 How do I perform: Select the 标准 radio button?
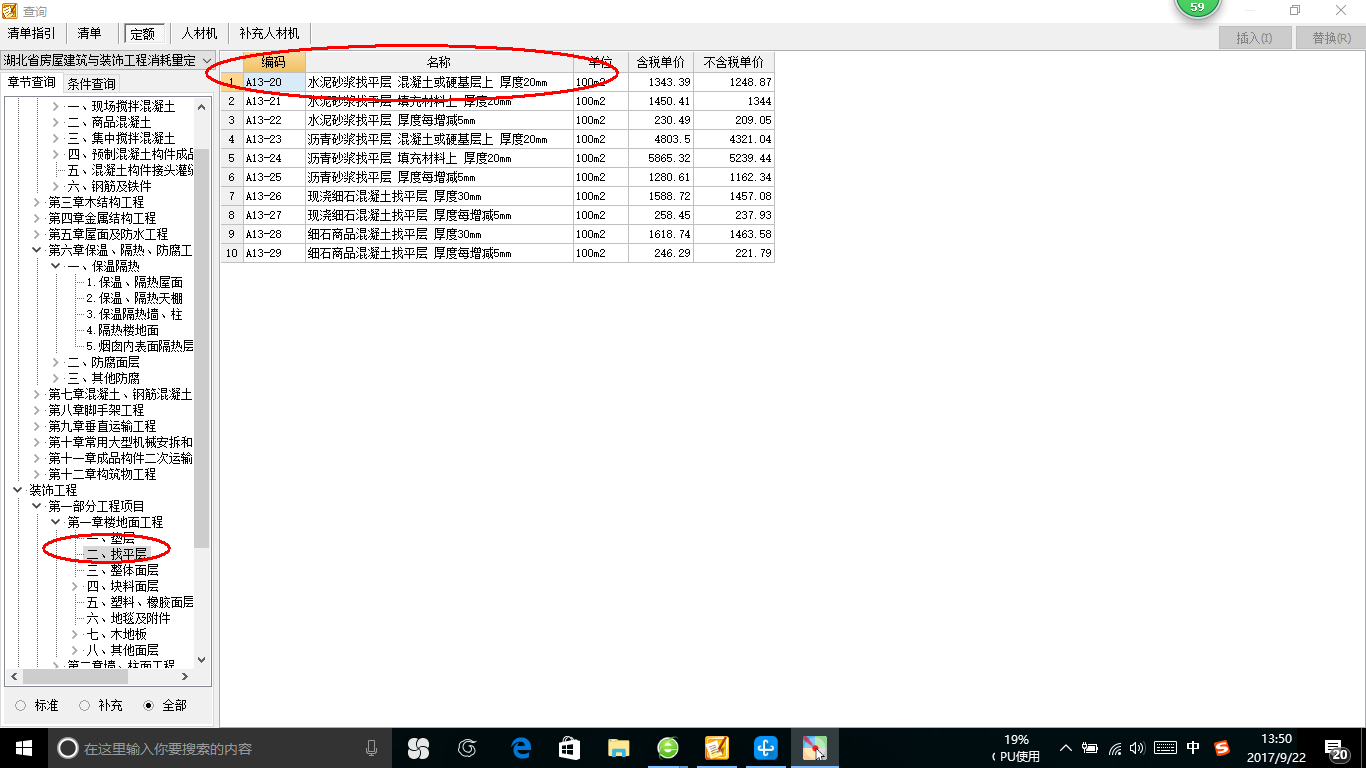tap(21, 705)
